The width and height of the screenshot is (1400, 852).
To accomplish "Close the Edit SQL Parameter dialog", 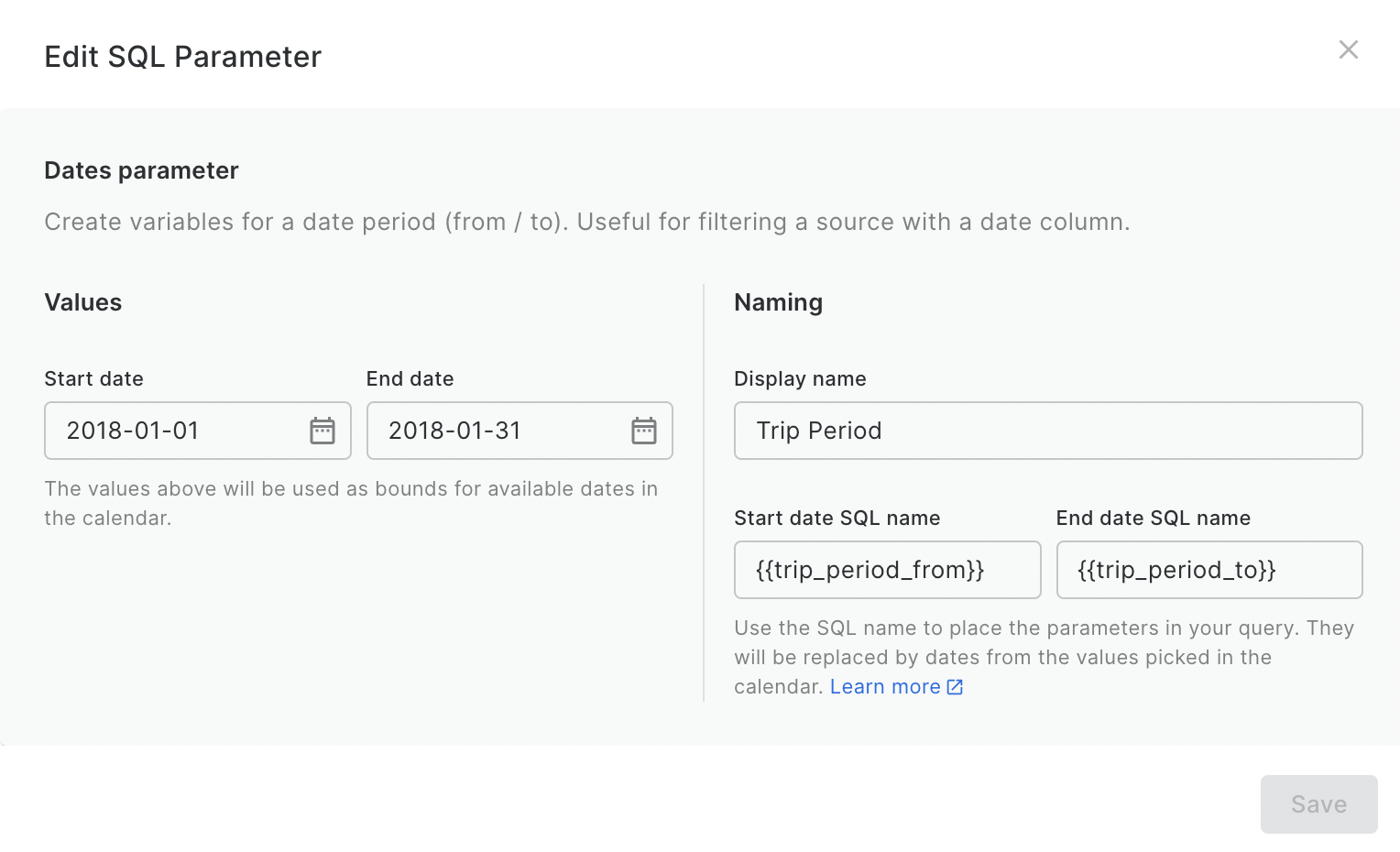I will click(x=1348, y=49).
